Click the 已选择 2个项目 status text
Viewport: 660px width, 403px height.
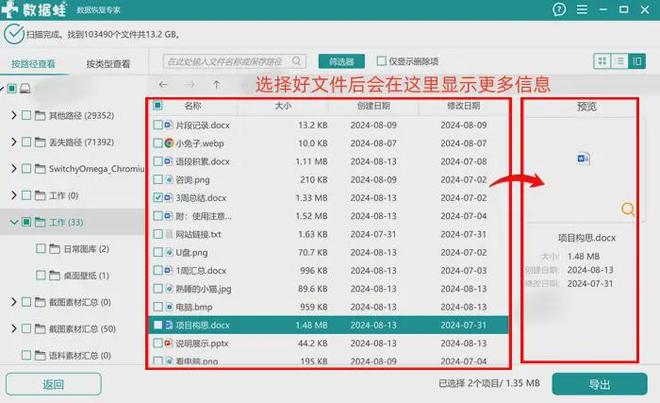point(489,383)
